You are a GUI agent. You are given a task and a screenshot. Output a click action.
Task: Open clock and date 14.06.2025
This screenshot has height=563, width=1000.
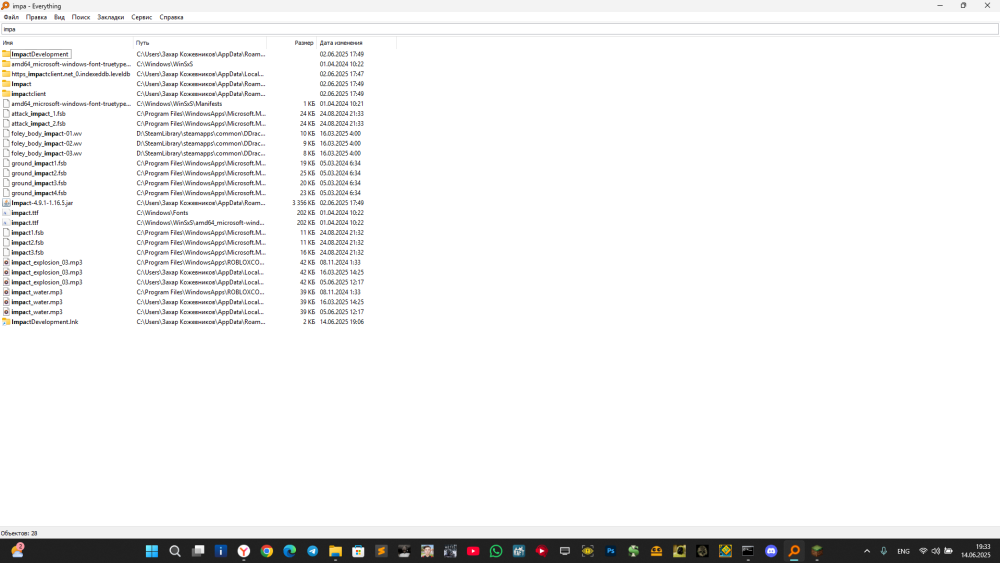click(x=976, y=551)
